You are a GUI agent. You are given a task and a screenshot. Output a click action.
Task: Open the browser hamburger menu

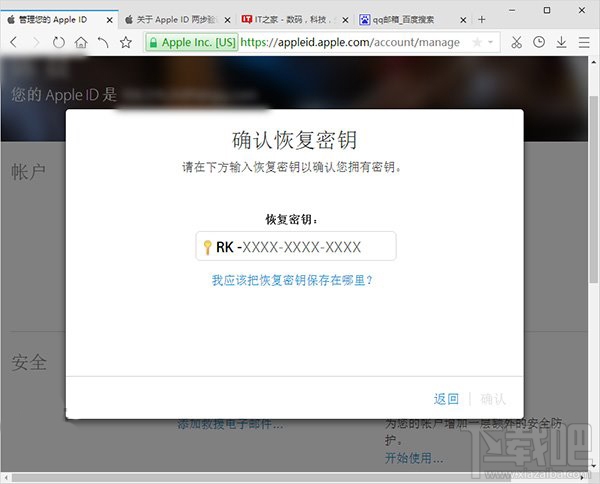[584, 42]
